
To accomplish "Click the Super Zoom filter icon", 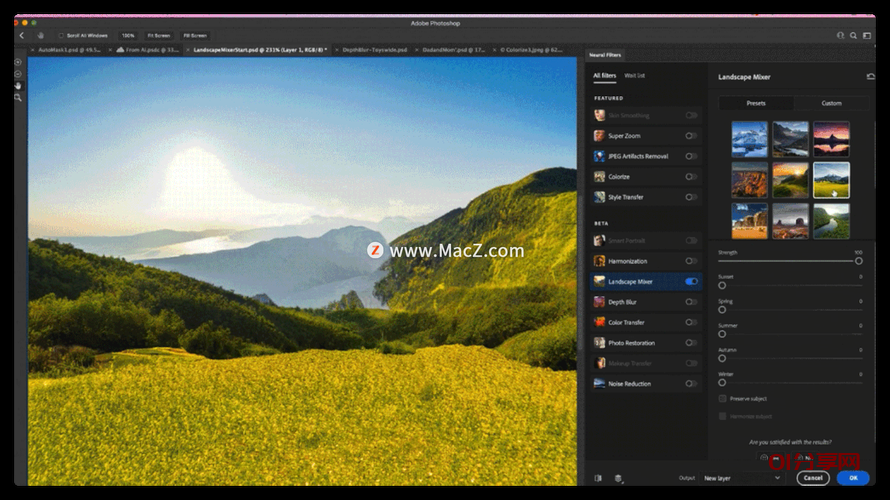I will tap(599, 136).
